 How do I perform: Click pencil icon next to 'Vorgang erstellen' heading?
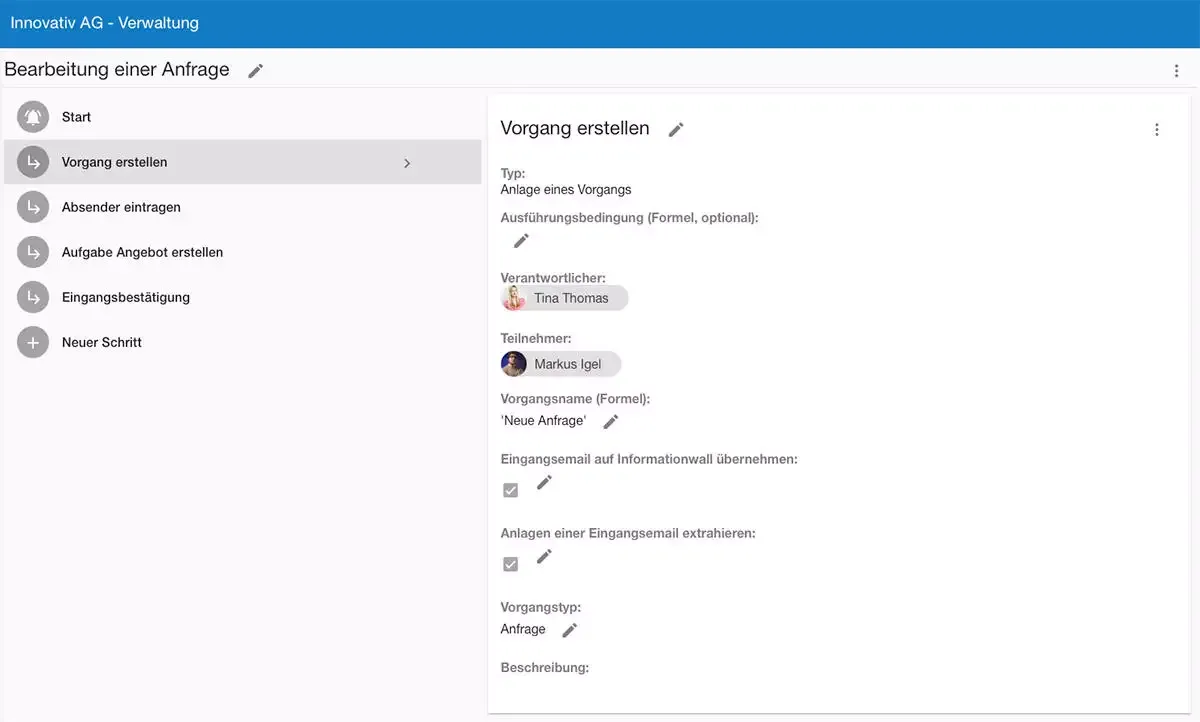pos(676,129)
